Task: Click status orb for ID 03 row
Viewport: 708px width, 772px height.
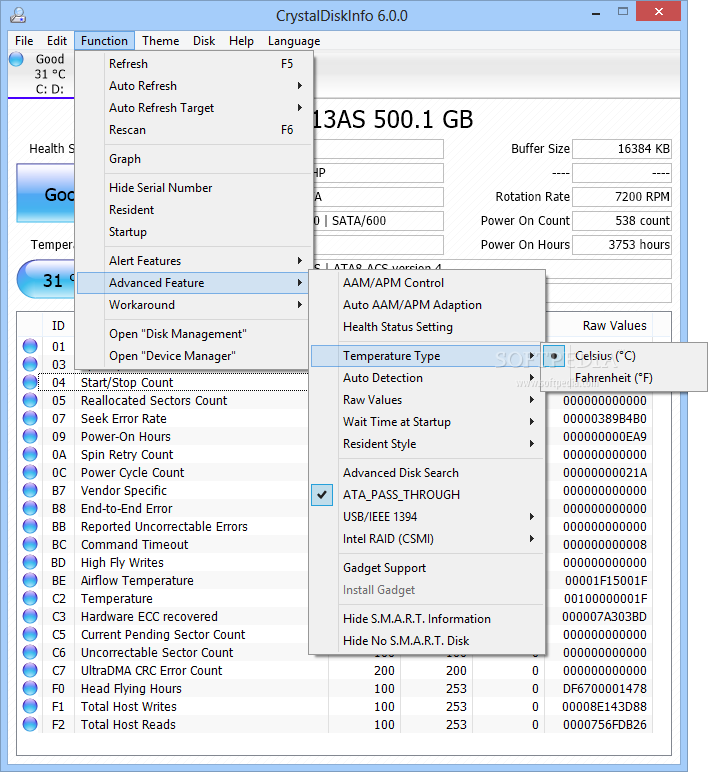Action: pos(30,364)
